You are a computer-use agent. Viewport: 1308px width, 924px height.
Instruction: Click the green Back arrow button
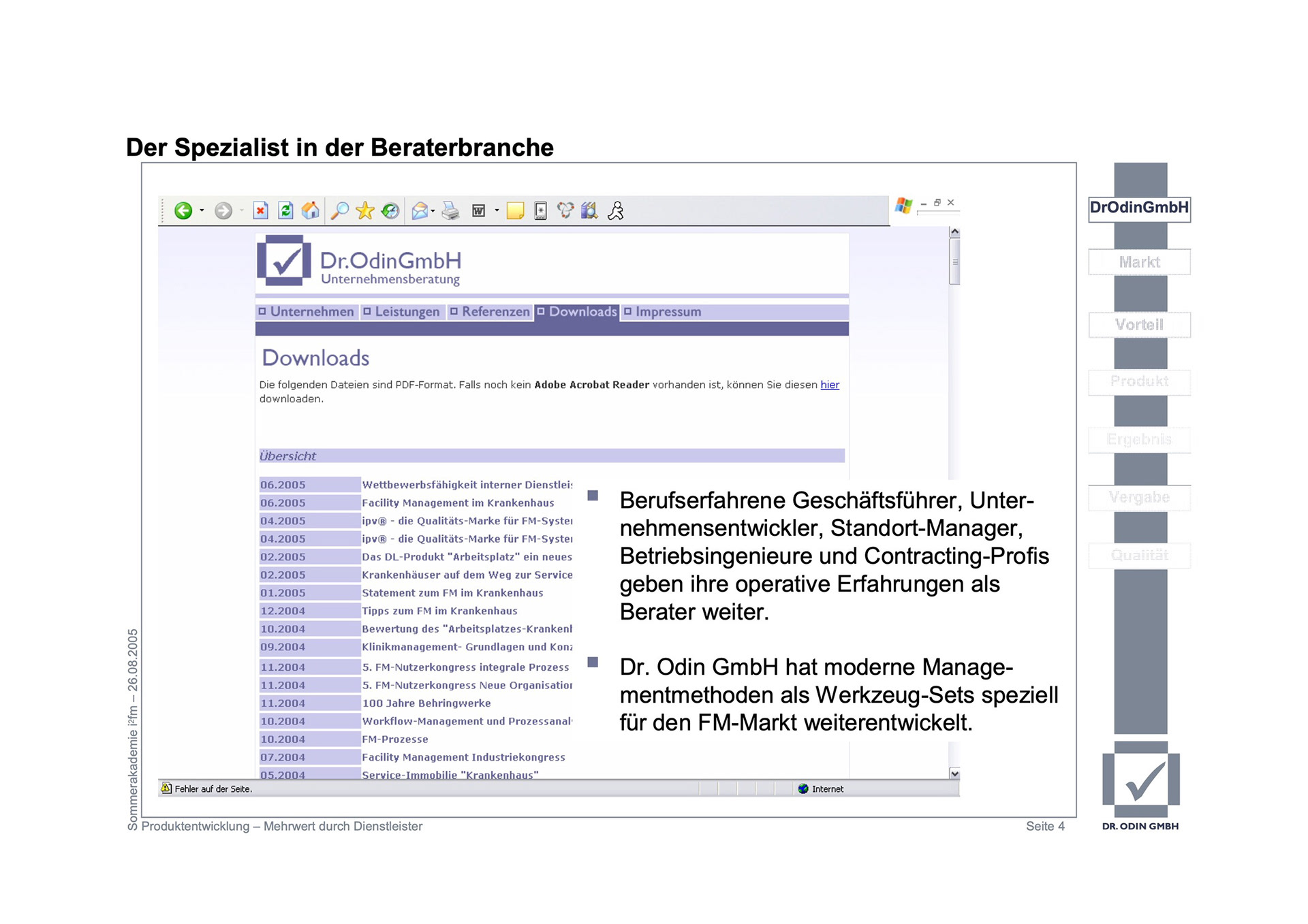(x=183, y=211)
